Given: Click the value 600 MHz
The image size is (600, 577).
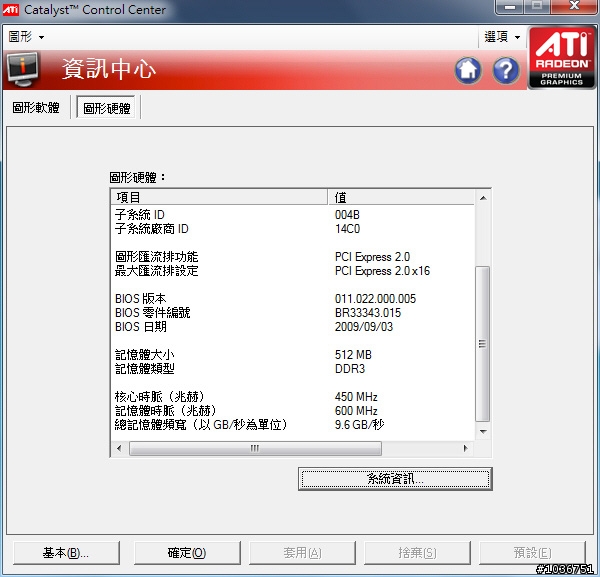Looking at the screenshot, I should (x=356, y=411).
